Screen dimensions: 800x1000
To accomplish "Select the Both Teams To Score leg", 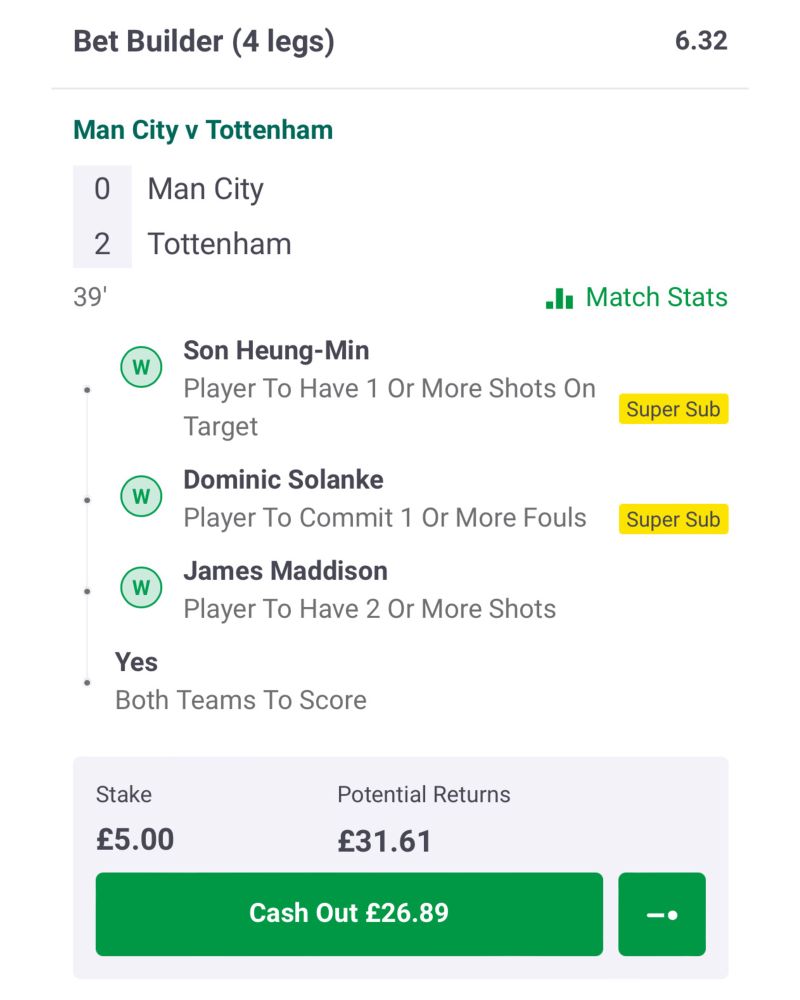I will pos(241,681).
